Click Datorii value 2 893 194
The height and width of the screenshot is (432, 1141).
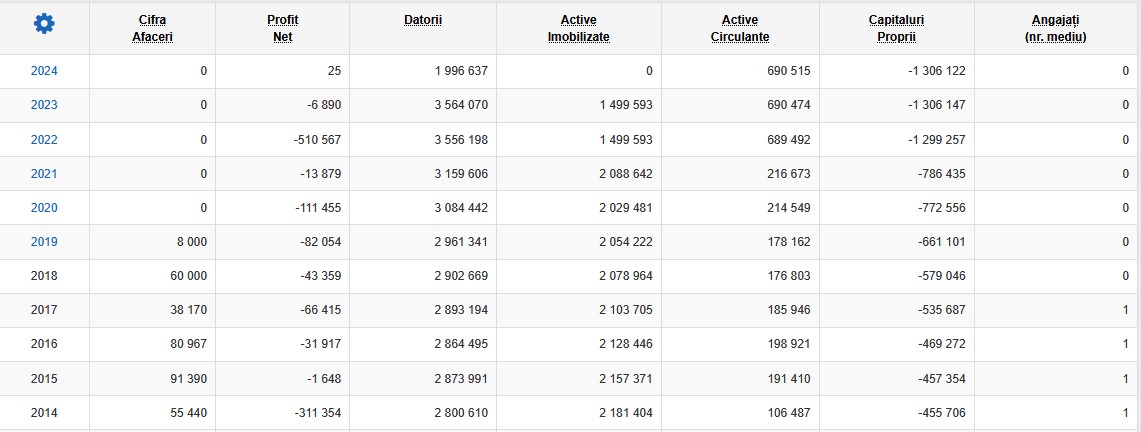click(461, 310)
